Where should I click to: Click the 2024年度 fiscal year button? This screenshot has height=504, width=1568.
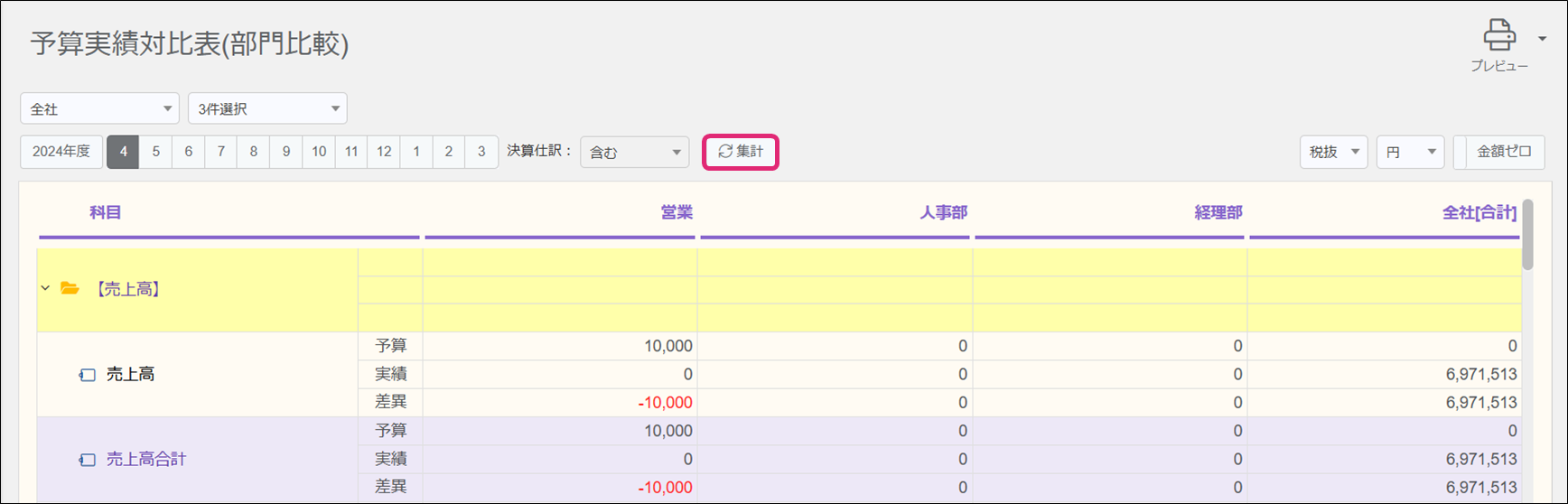(x=61, y=152)
